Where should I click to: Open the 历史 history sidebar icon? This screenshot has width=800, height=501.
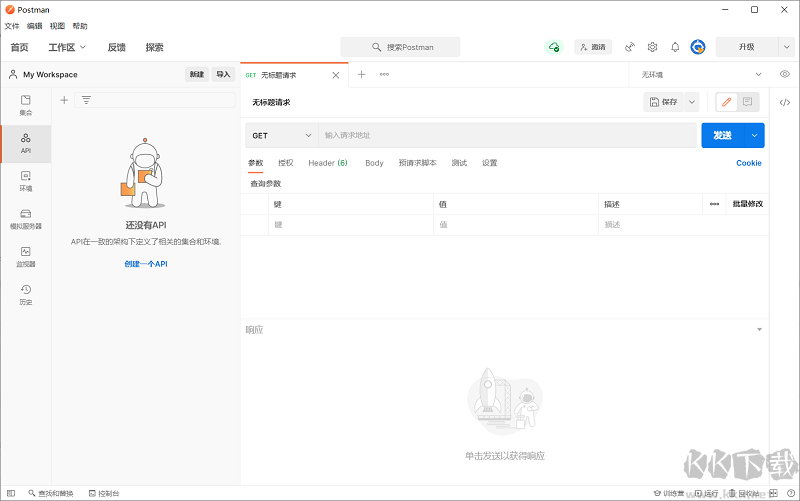[x=26, y=294]
